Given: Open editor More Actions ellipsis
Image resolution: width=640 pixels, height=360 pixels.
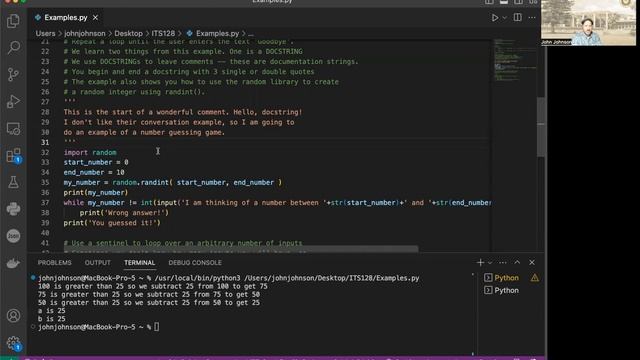Looking at the screenshot, I should [x=532, y=18].
